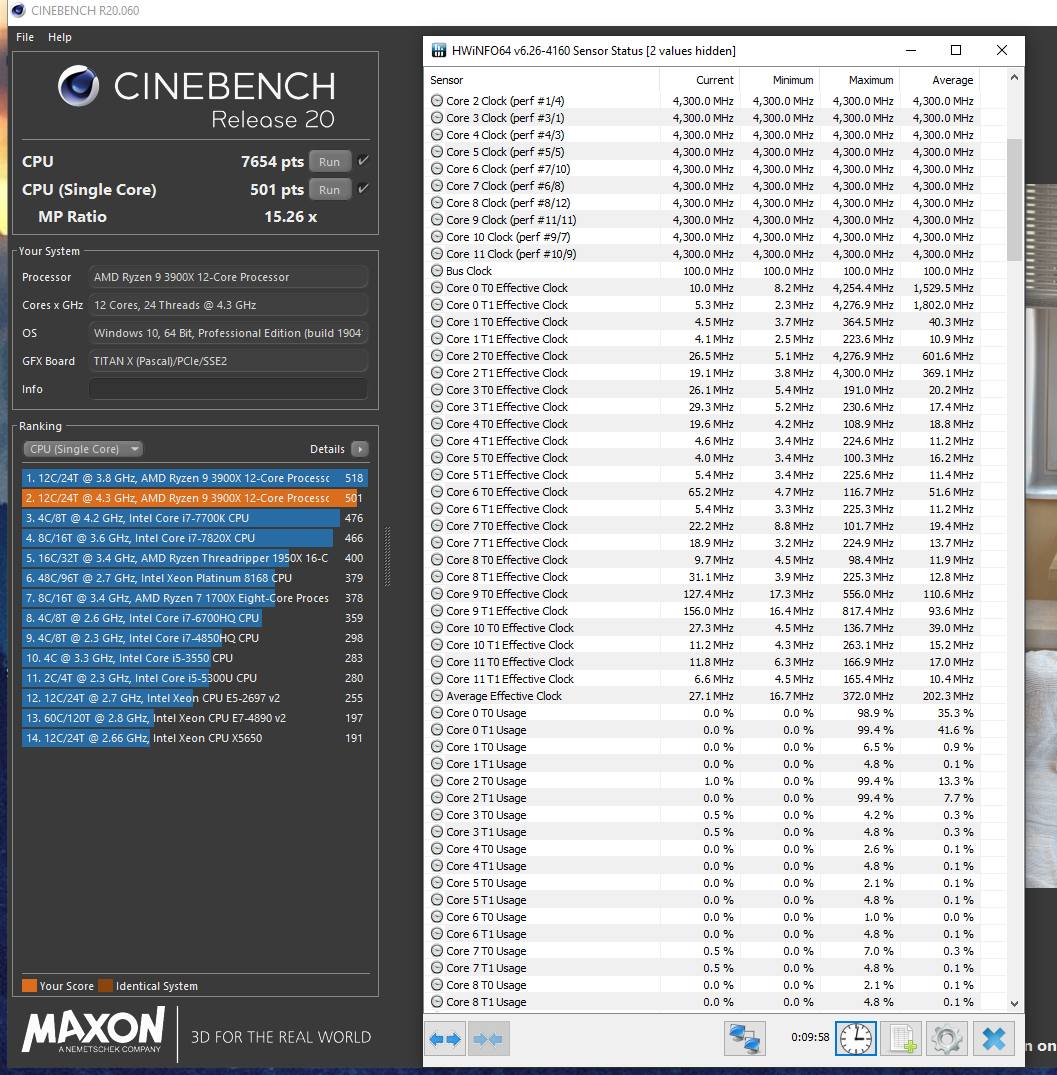The width and height of the screenshot is (1057, 1075).
Task: Click the OS field in Your System
Action: pyautogui.click(x=228, y=333)
